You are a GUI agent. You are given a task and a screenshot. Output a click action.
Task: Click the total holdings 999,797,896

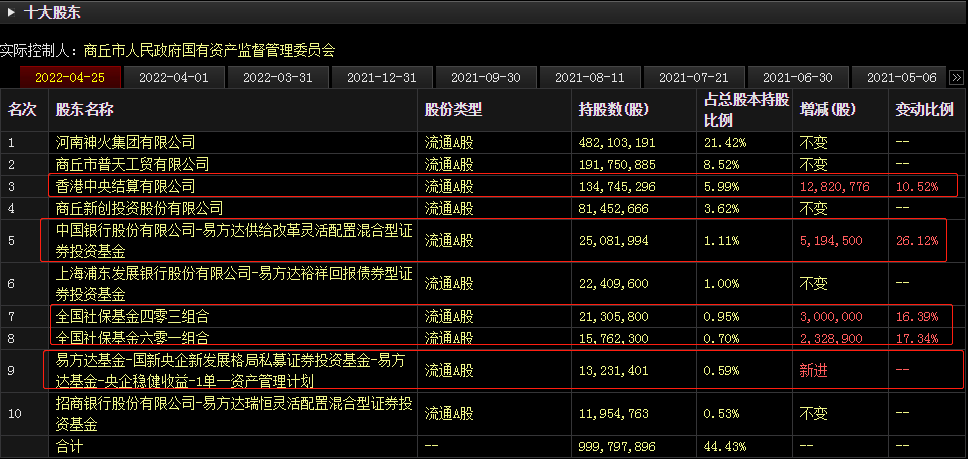[x=617, y=446]
